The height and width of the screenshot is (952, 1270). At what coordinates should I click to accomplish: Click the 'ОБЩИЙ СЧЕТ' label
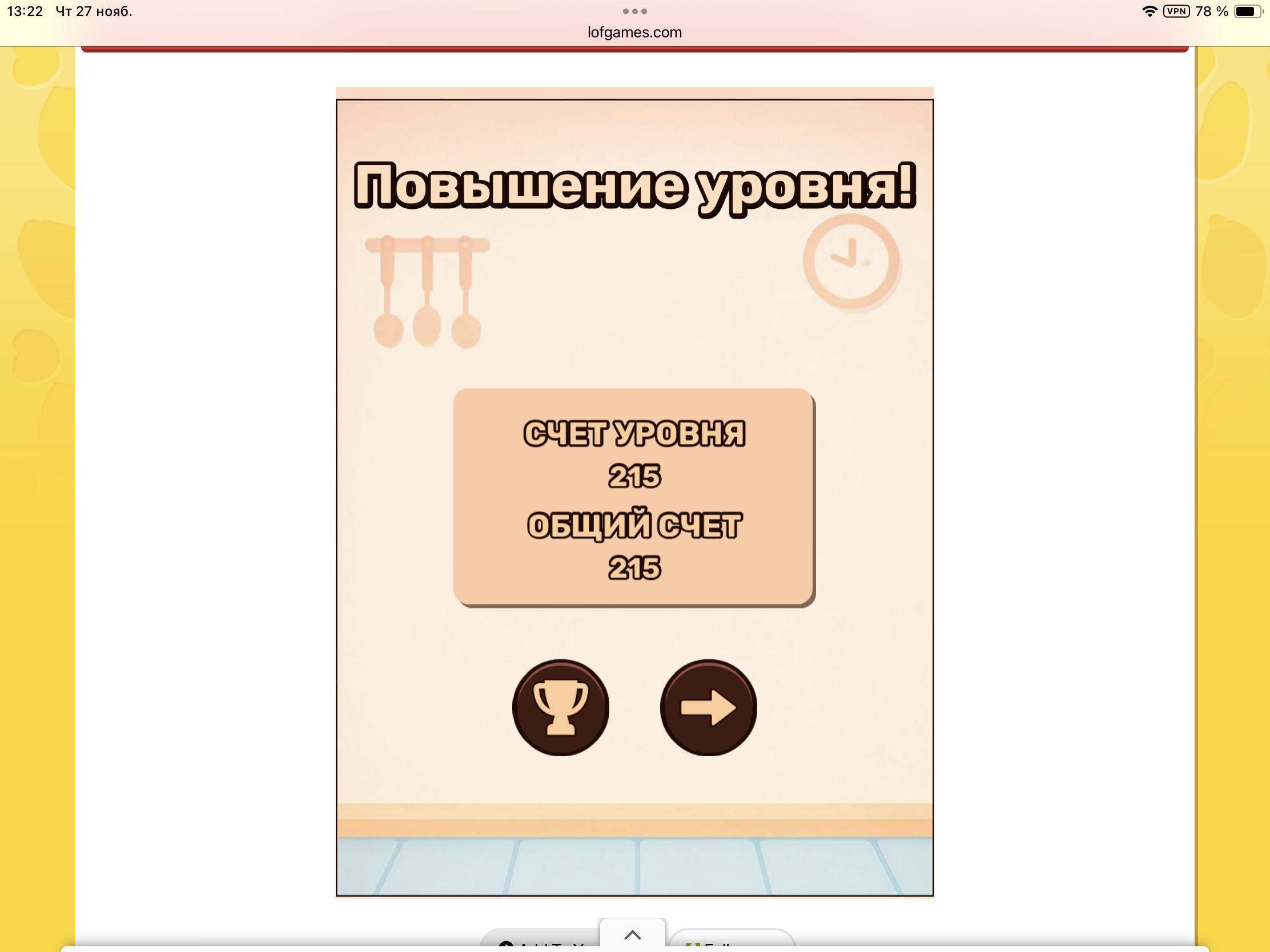pyautogui.click(x=634, y=525)
